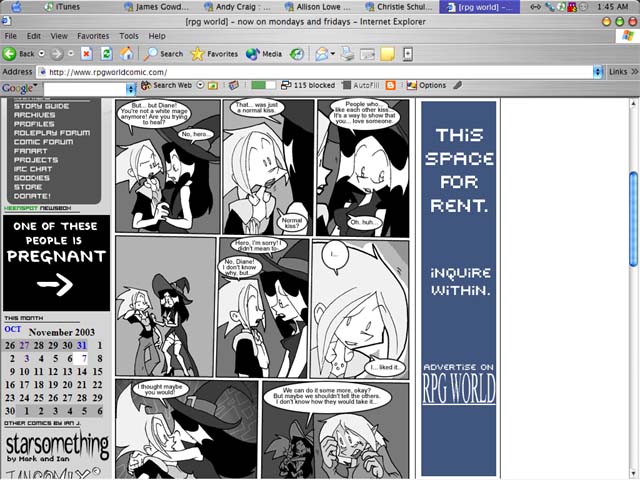Click the system tray chain link icon
The height and width of the screenshot is (480, 640).
click(536, 7)
